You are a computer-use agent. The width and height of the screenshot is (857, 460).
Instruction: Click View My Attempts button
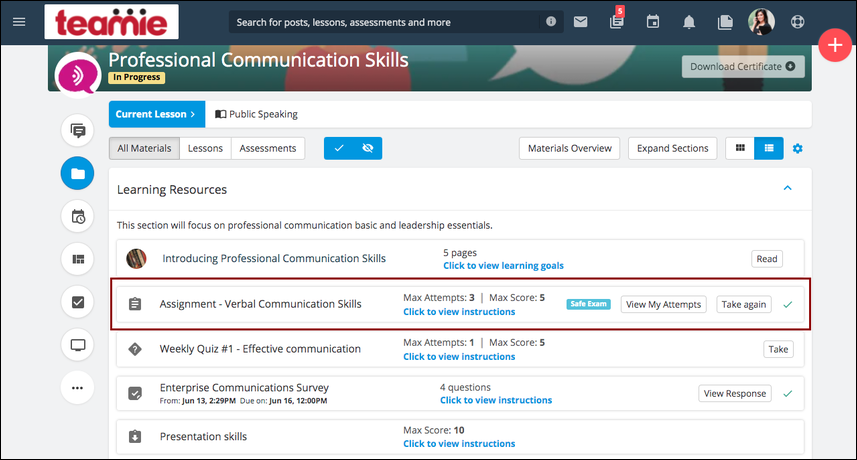tap(664, 304)
